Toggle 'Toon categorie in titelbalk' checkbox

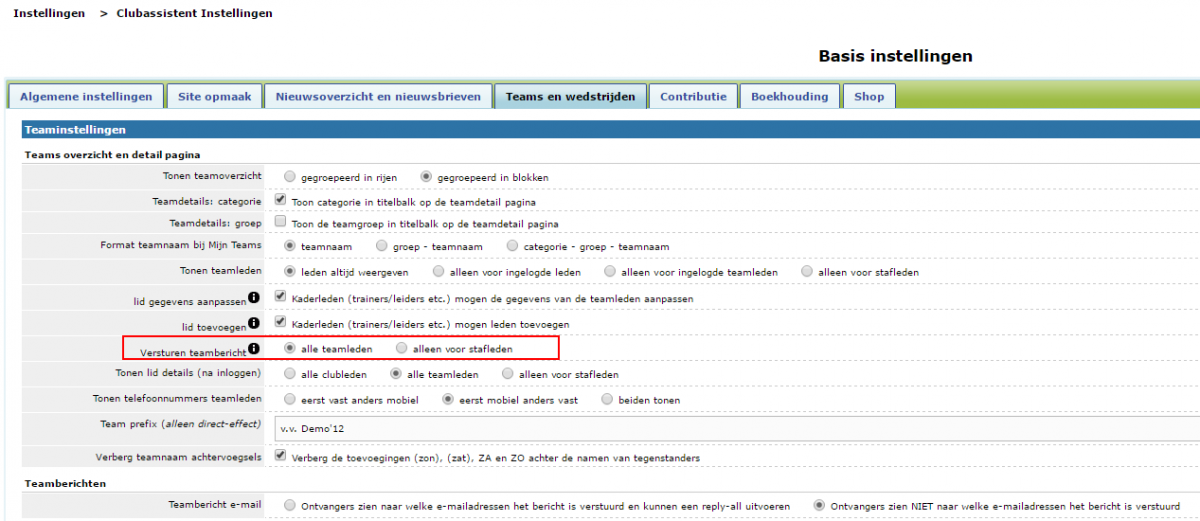point(280,200)
